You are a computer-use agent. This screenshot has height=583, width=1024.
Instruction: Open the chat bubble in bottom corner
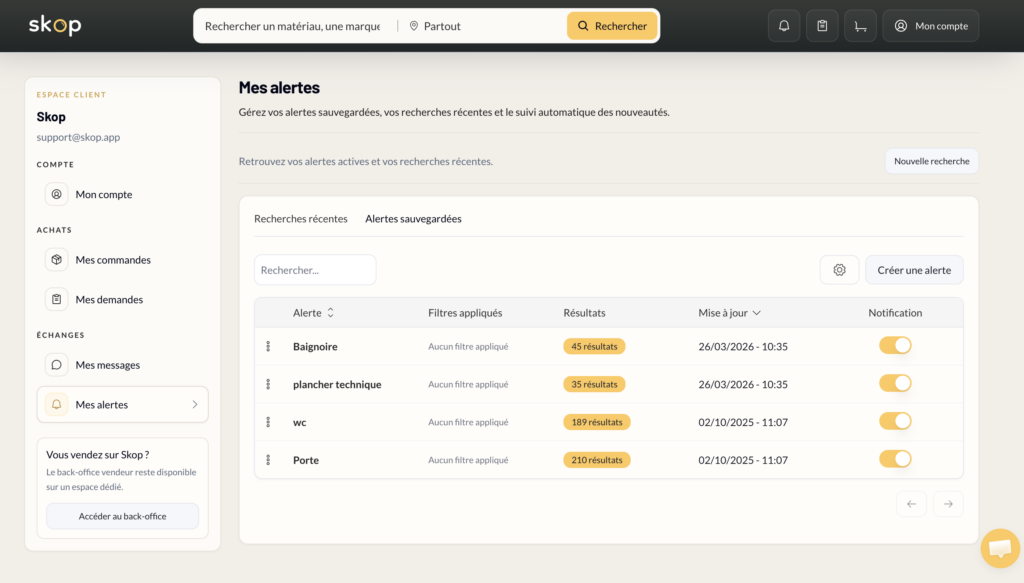(x=999, y=548)
